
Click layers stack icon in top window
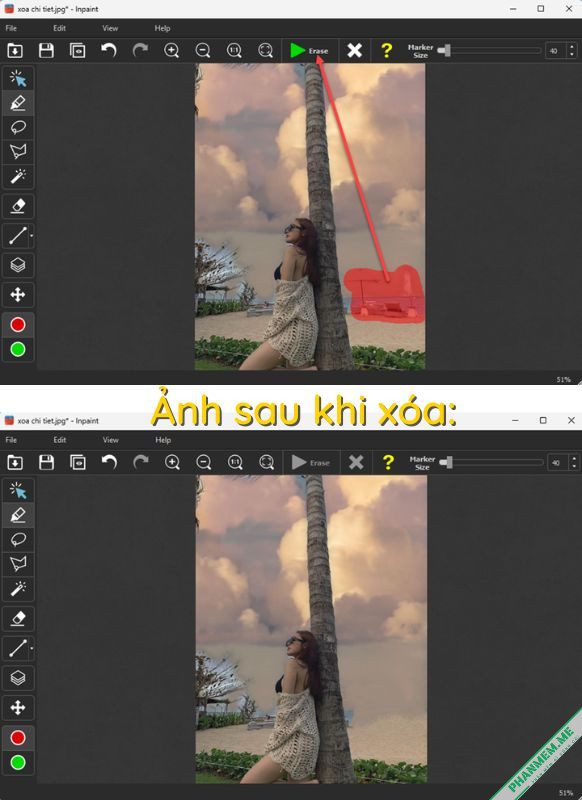[18, 265]
